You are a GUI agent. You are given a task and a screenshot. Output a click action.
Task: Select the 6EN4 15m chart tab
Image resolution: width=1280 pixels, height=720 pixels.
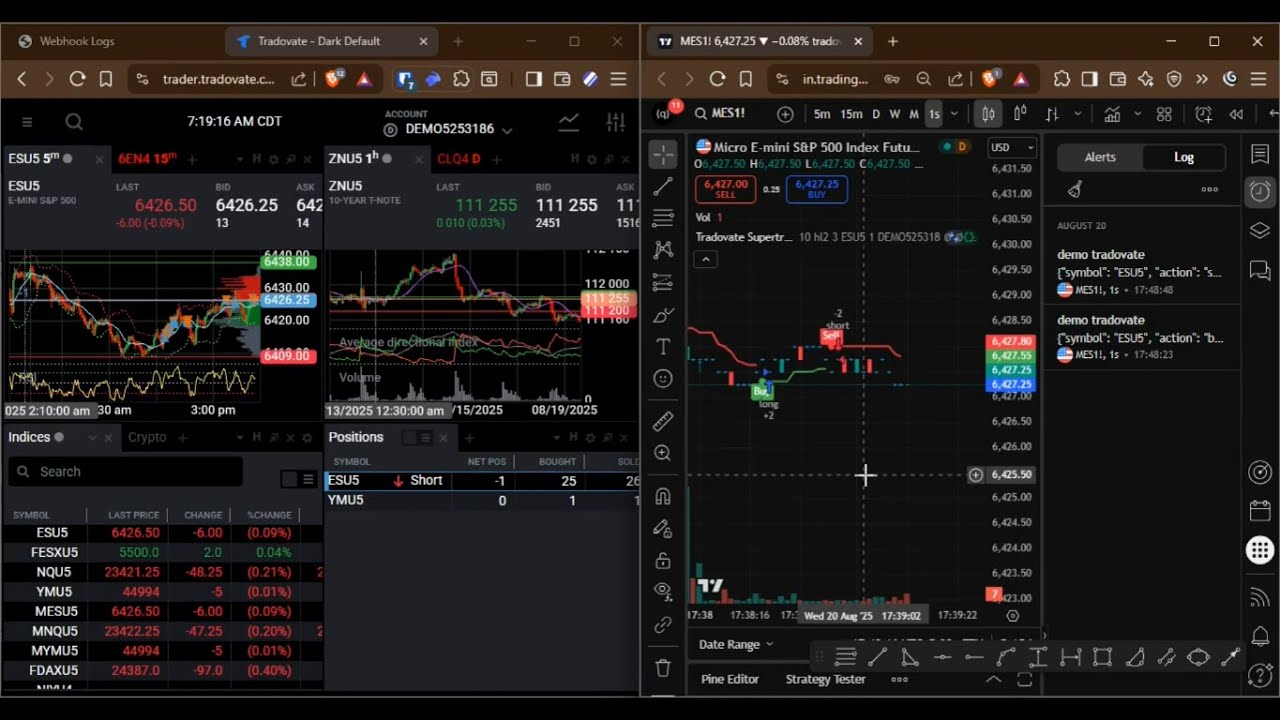coord(147,158)
